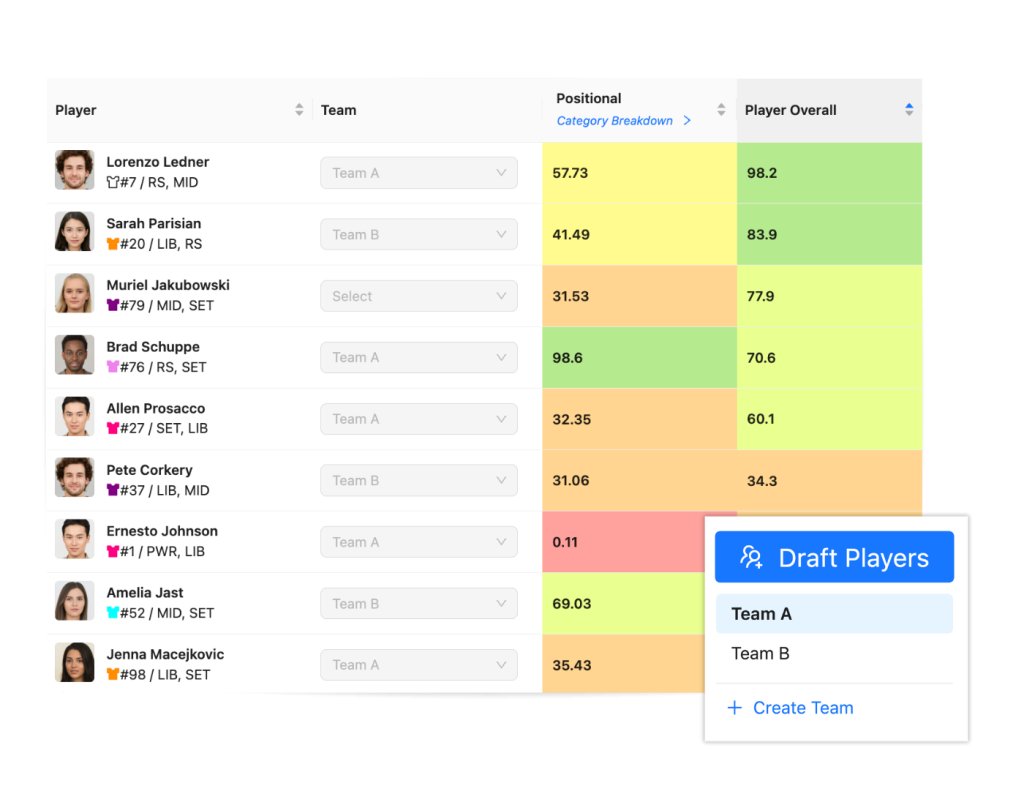Expand the Category Breakdown chevron

687,120
